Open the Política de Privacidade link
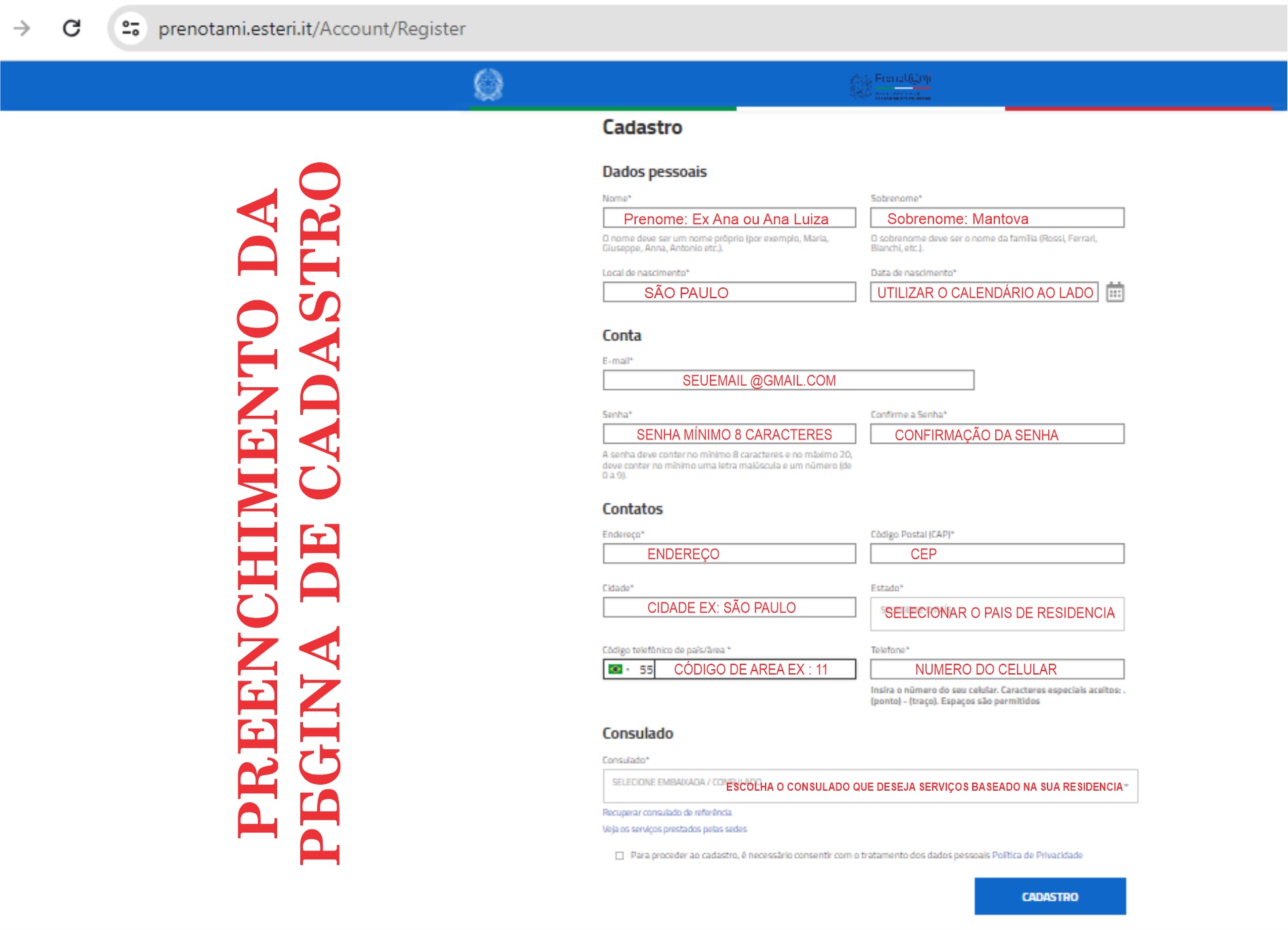 point(1037,855)
